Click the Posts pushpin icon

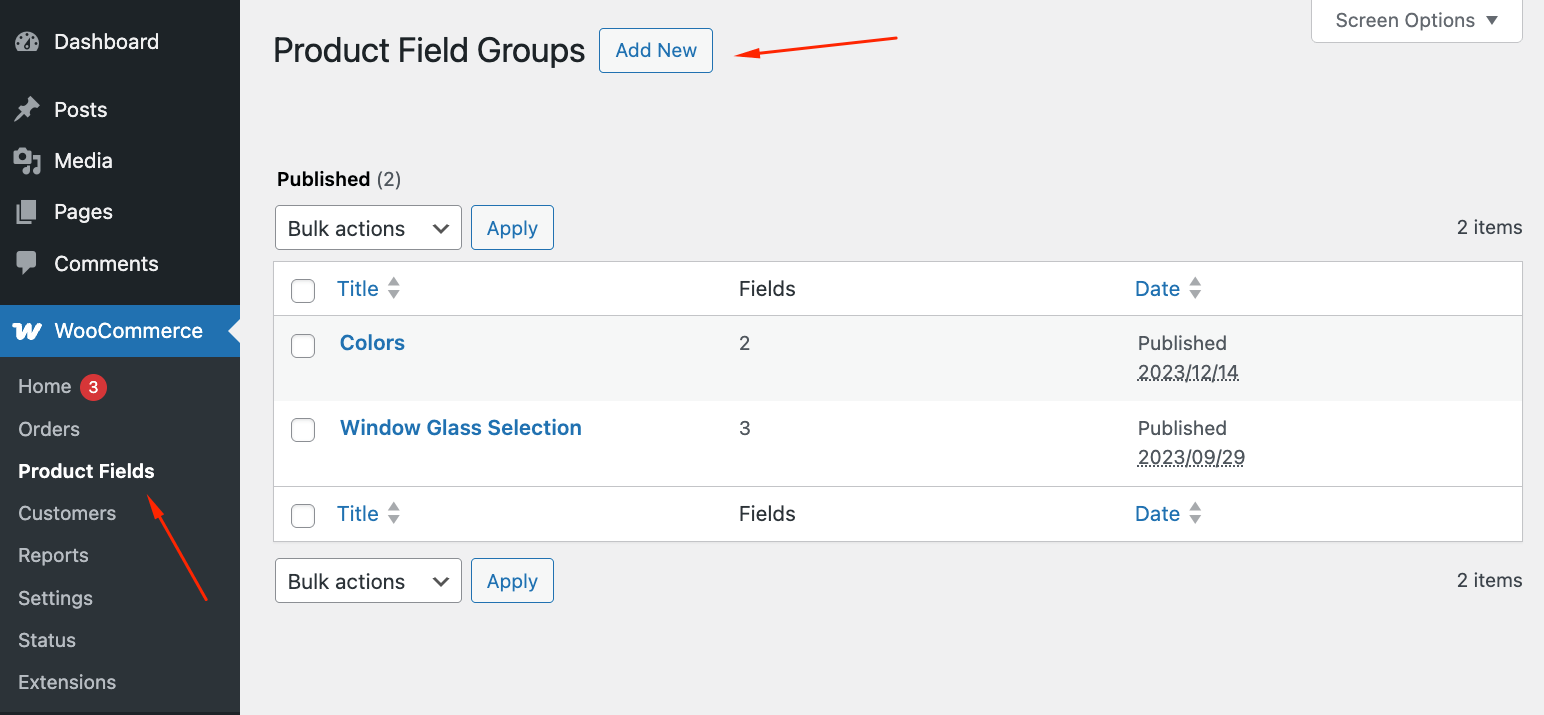25,109
